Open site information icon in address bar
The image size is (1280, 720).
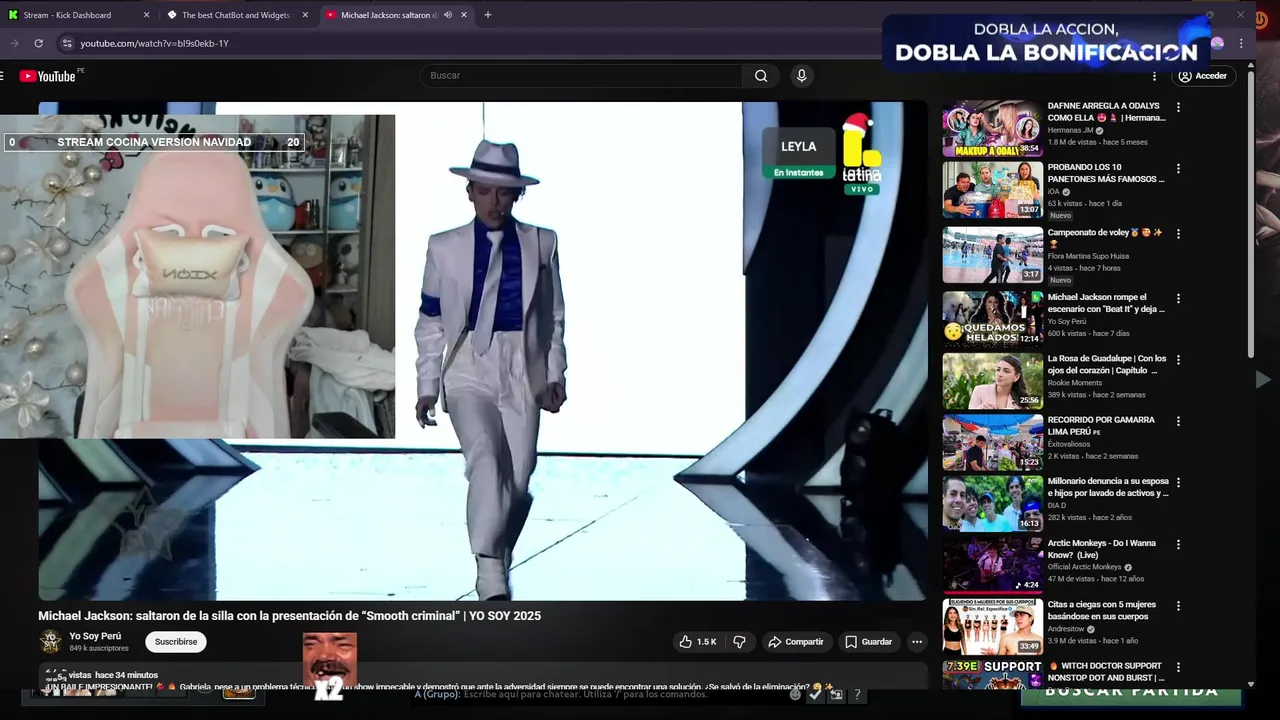67,43
